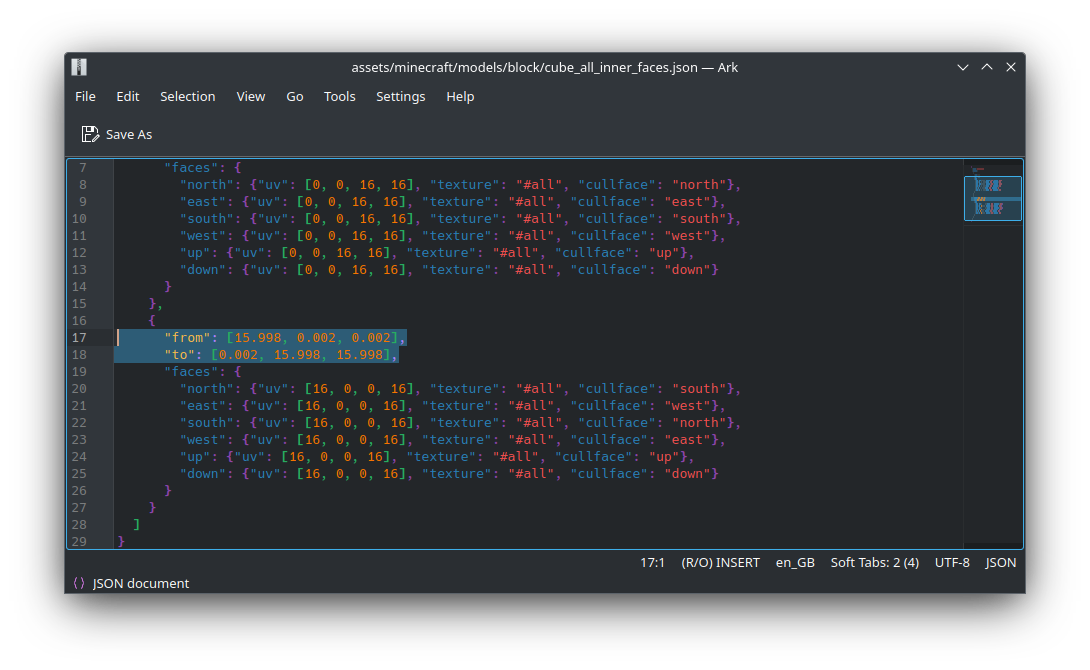Open the Settings menu
Screen dimensions: 1090x670
pos(400,97)
